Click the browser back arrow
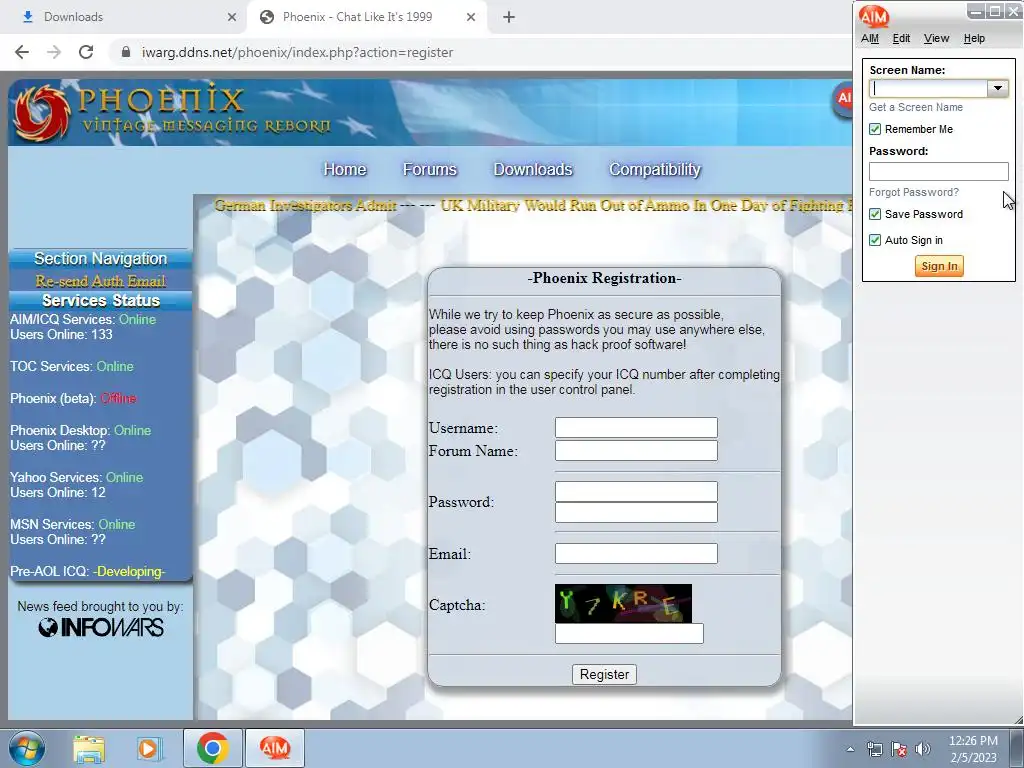The width and height of the screenshot is (1024, 768). pyautogui.click(x=22, y=52)
